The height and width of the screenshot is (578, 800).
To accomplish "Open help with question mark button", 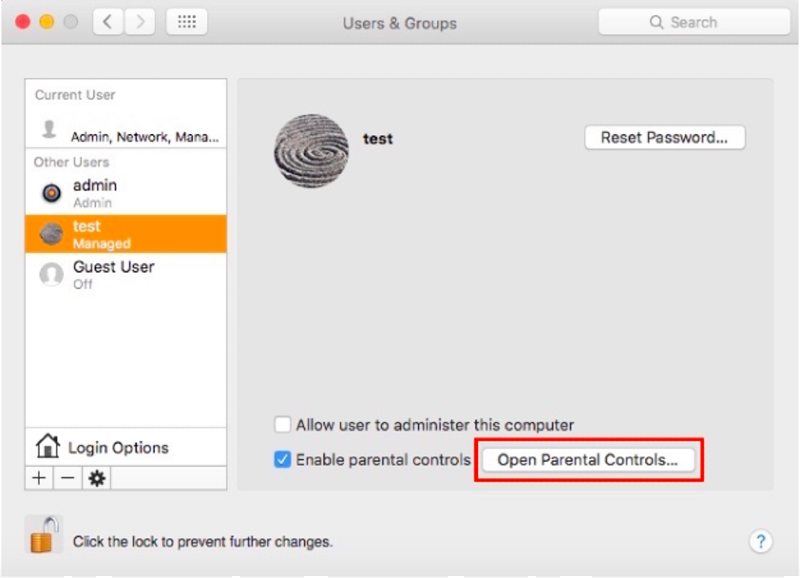I will 760,541.
